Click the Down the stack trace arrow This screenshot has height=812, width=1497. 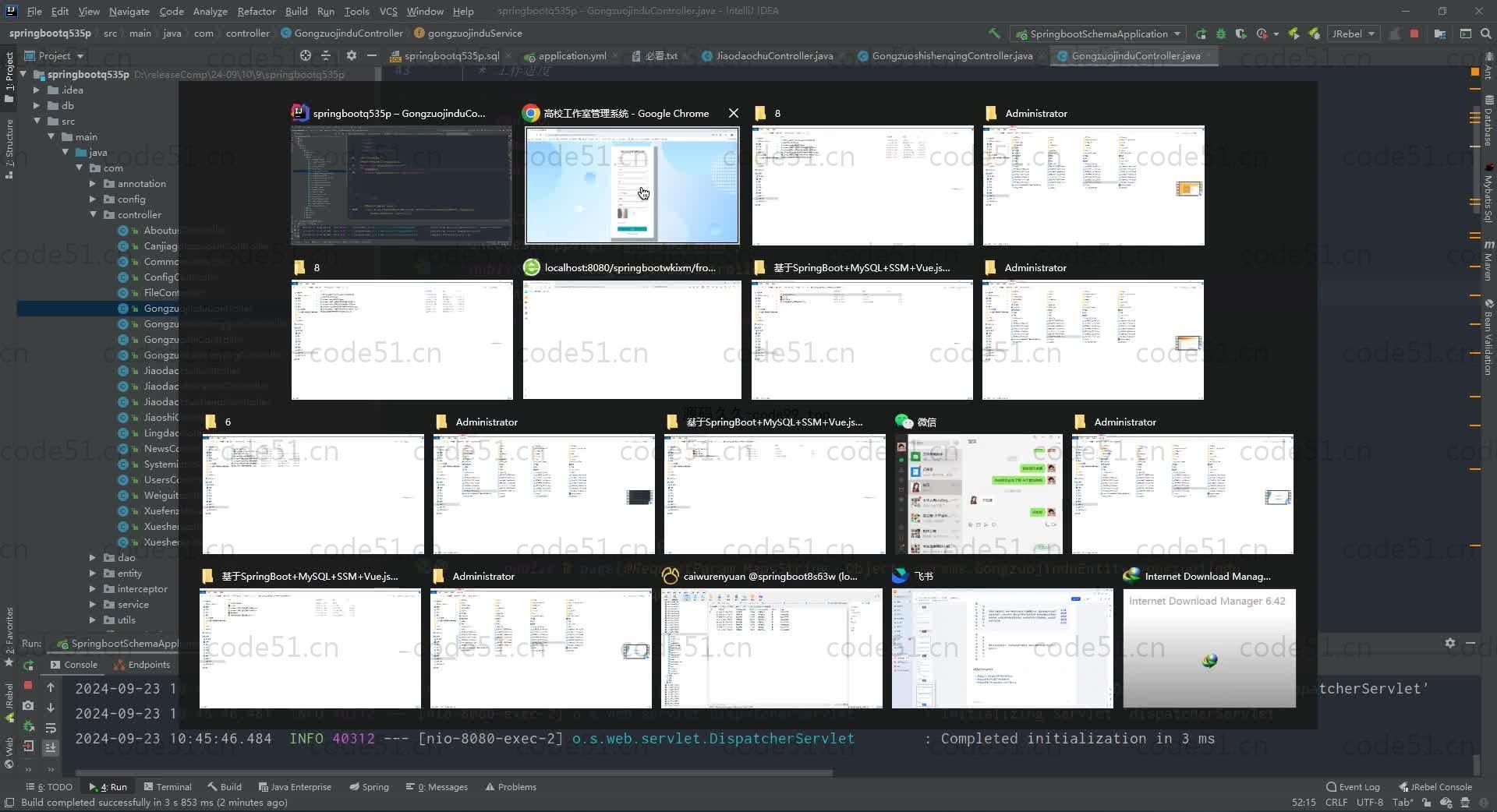coord(51,708)
